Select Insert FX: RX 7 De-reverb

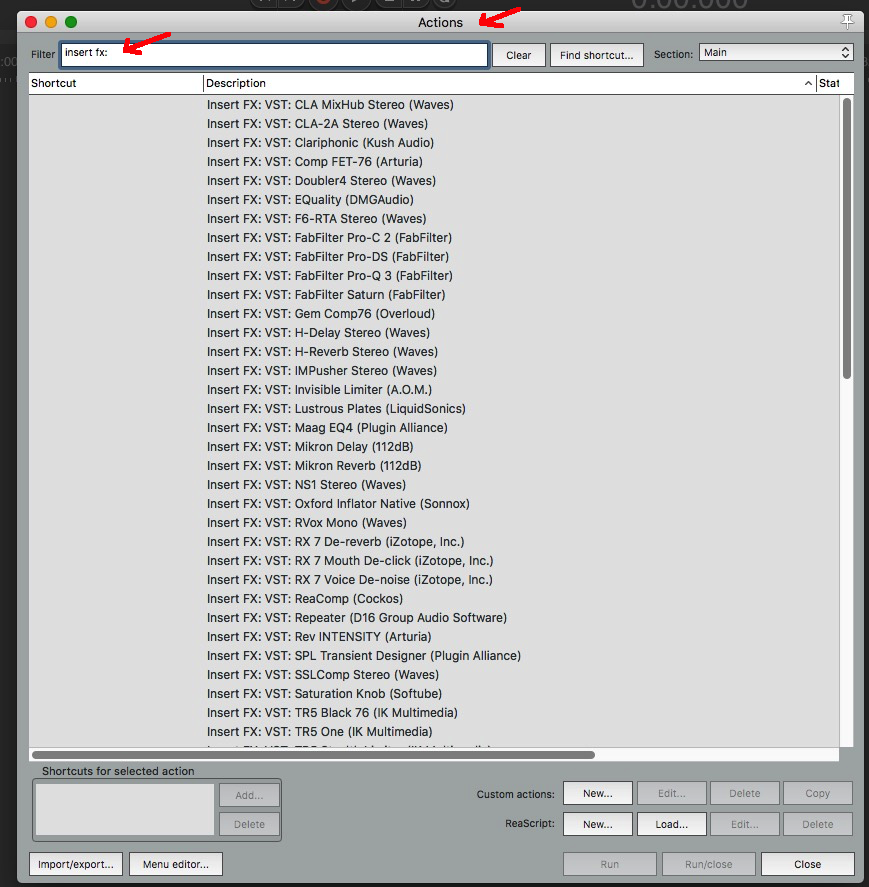point(335,542)
